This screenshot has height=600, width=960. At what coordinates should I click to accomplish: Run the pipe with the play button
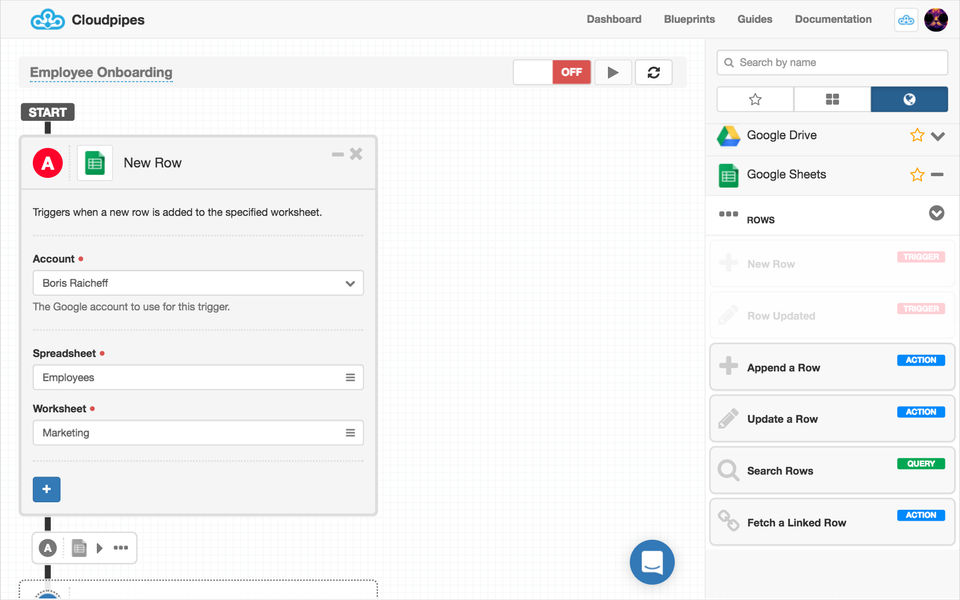tap(613, 72)
